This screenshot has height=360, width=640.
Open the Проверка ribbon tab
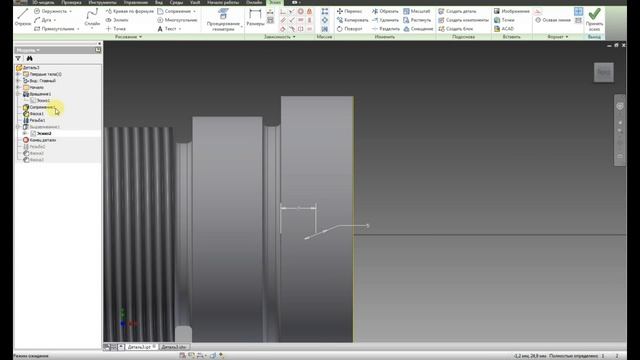[x=71, y=2]
